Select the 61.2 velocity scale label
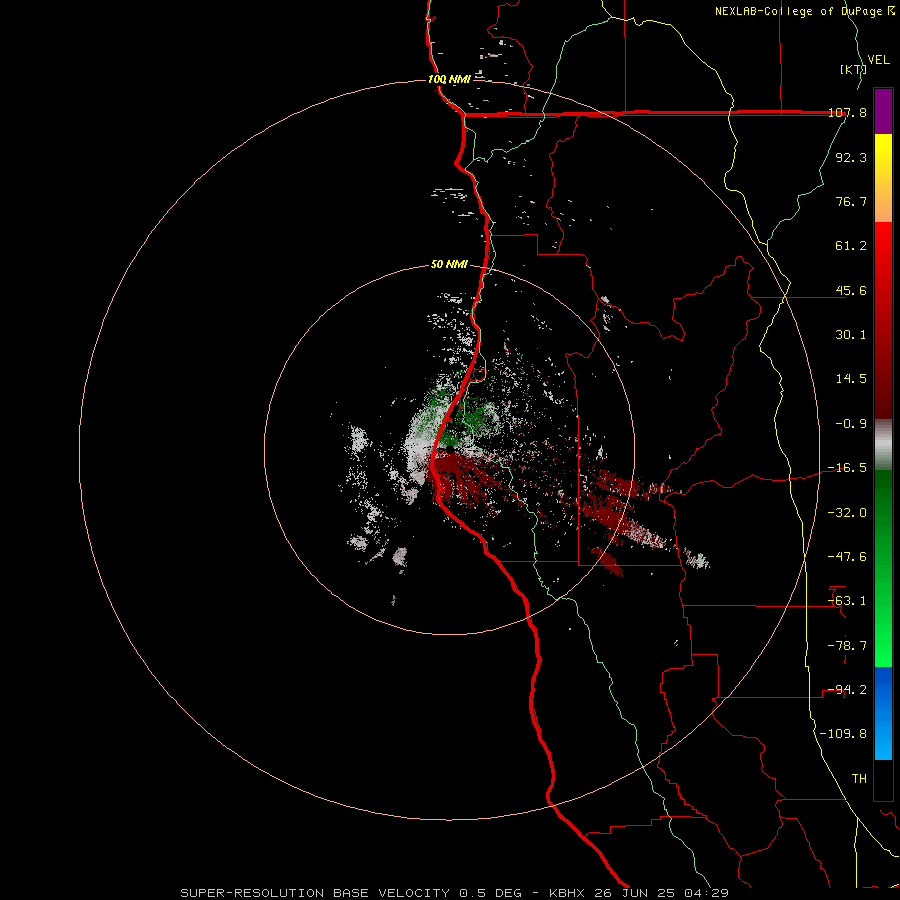Screen dimensions: 900x900 [x=851, y=246]
